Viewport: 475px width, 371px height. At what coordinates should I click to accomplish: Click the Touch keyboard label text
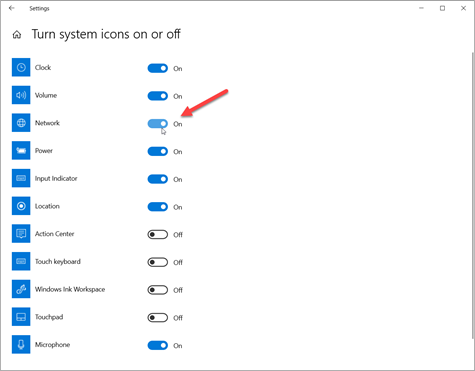(58, 261)
